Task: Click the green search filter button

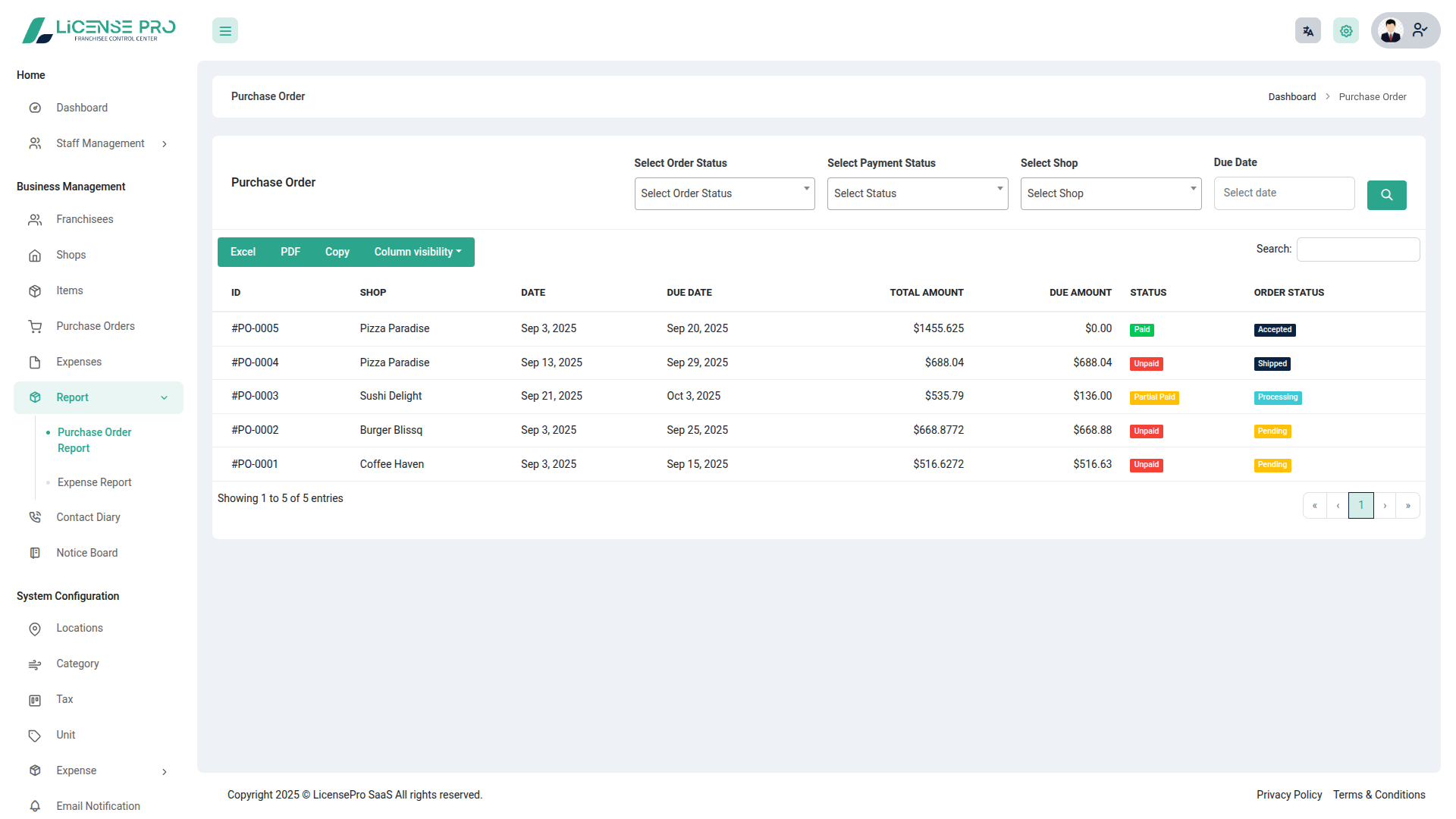Action: [1386, 195]
